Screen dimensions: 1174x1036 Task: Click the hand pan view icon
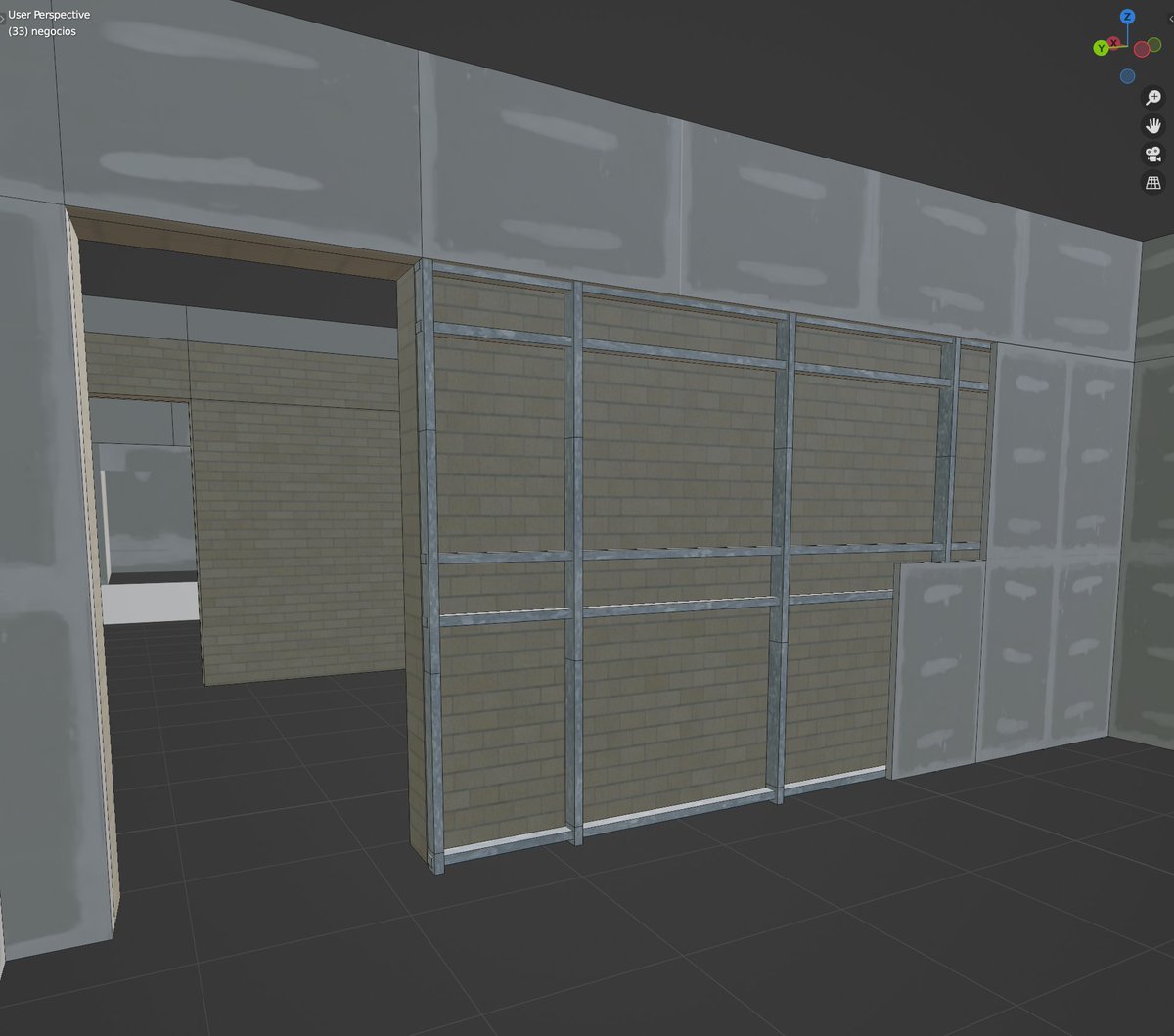[x=1153, y=125]
